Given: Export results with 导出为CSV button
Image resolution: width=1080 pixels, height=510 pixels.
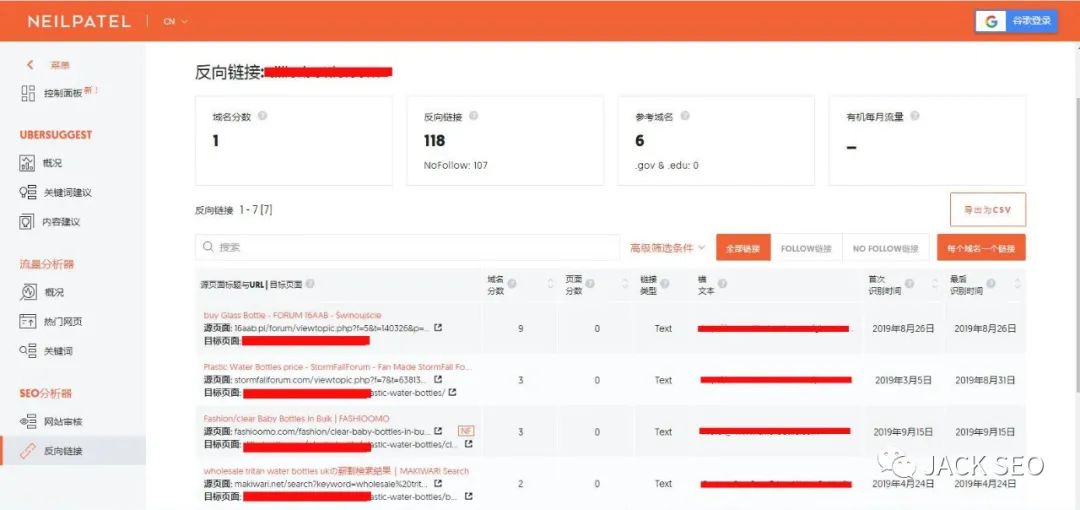Looking at the screenshot, I should (988, 210).
